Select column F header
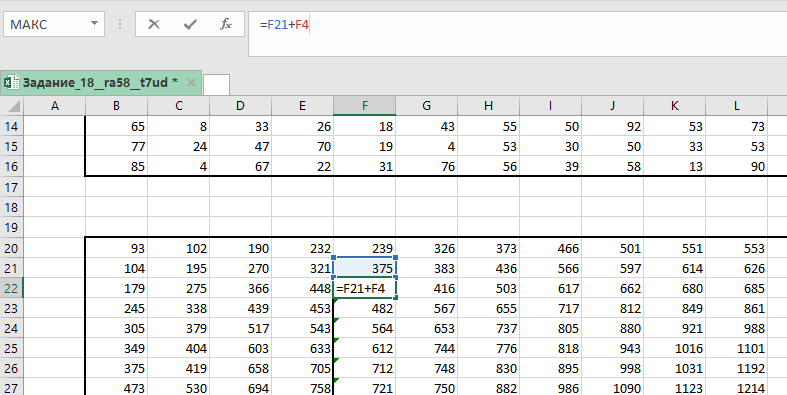Screen dimensions: 787x395 [364, 106]
